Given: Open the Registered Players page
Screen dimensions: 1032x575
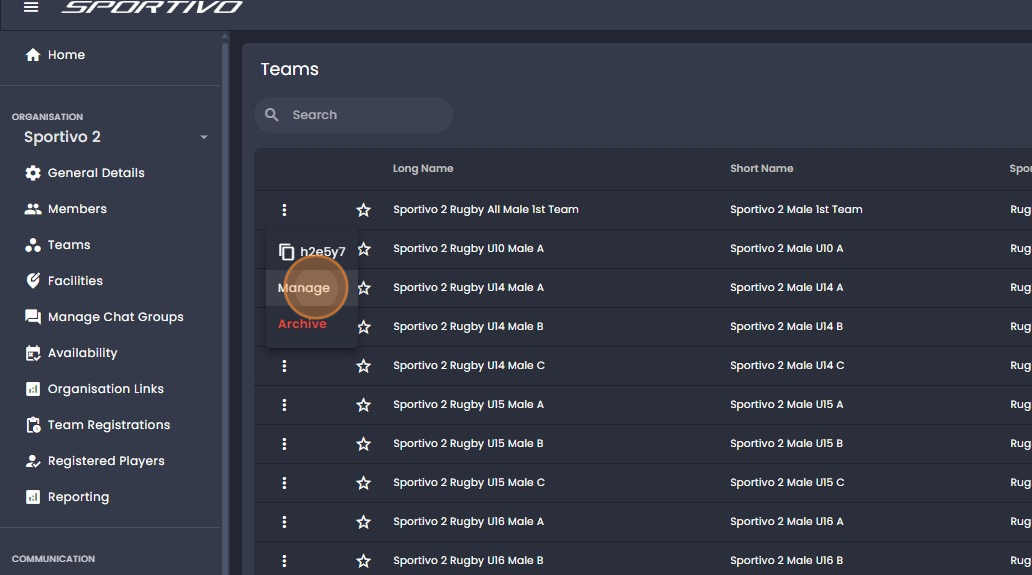Looking at the screenshot, I should 106,461.
